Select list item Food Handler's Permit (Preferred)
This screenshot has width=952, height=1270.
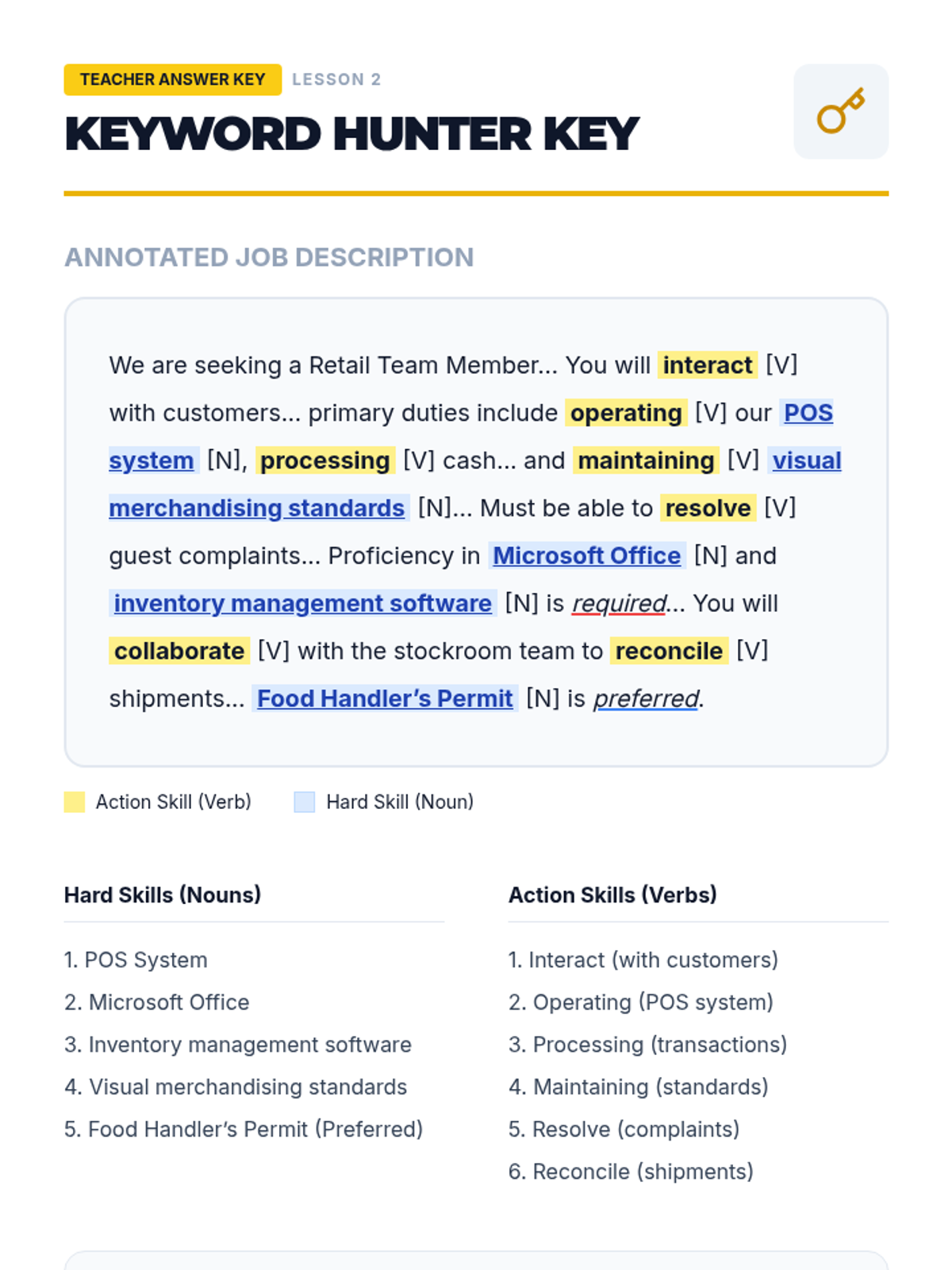tap(244, 1129)
